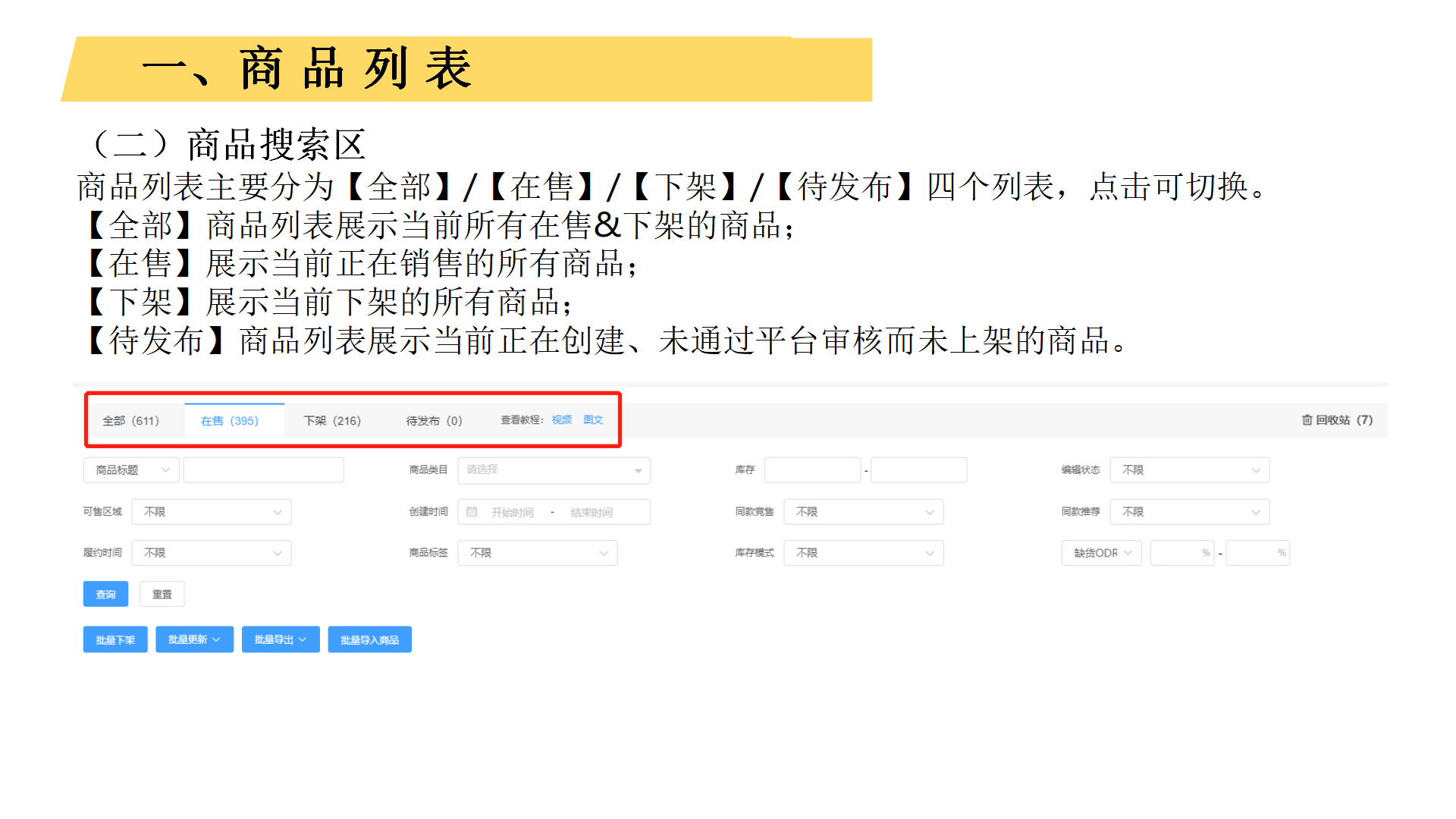The width and height of the screenshot is (1456, 819).
Task: Open the 履约时间 dropdown
Action: point(212,552)
